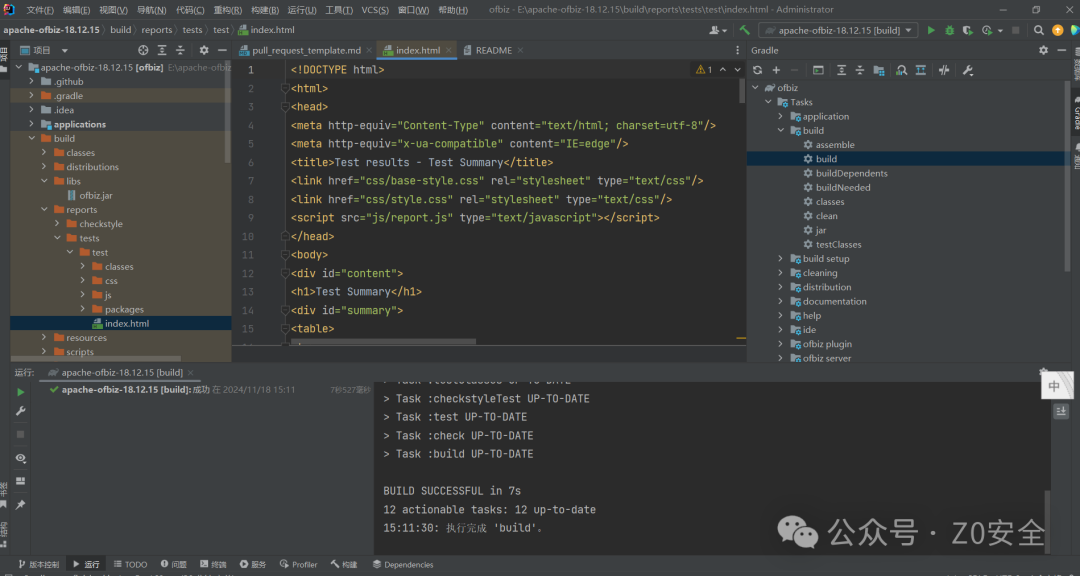Open the Dependencies tool window
The image size is (1080, 576).
click(403, 564)
